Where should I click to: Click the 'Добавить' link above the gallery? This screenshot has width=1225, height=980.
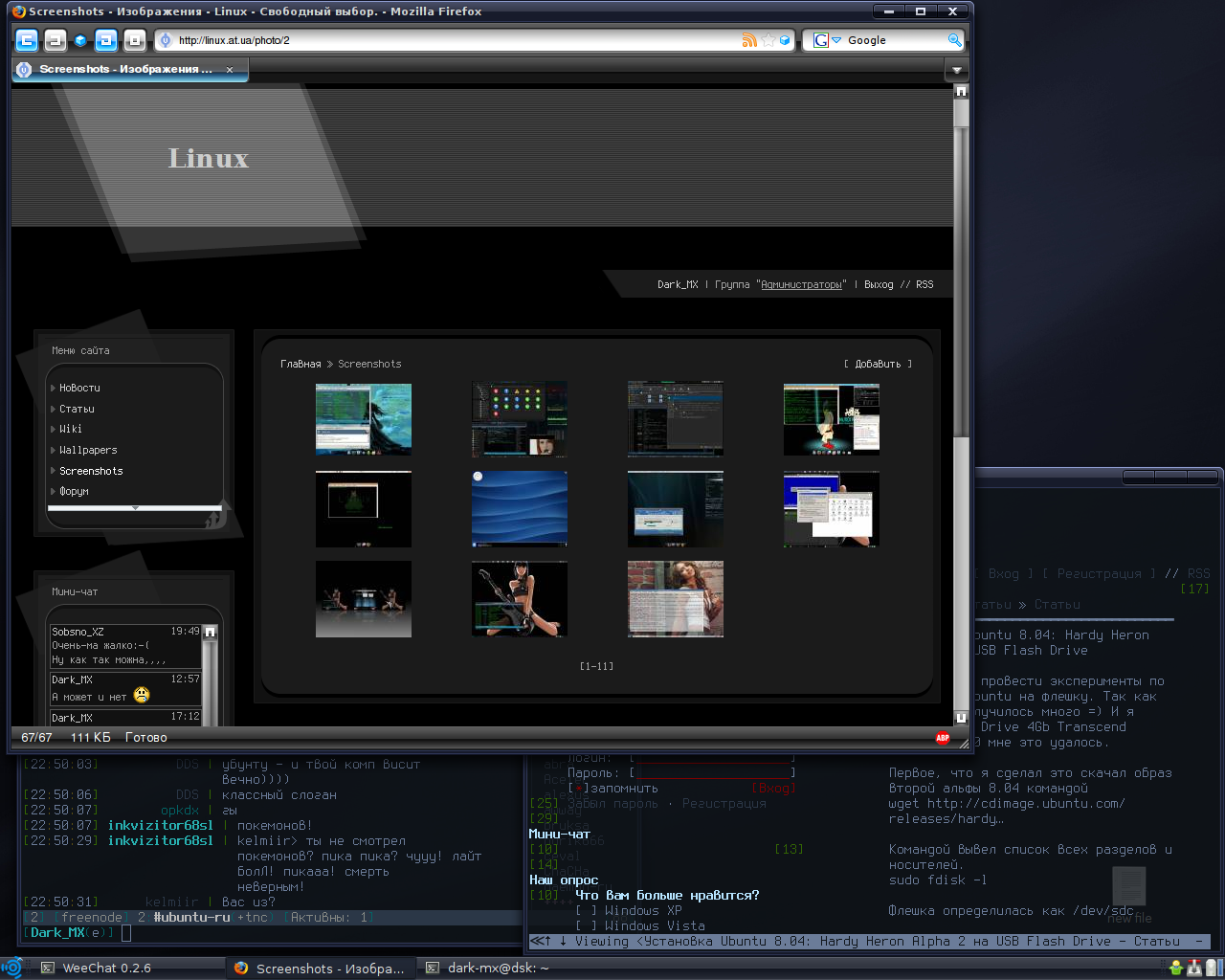[x=878, y=364]
